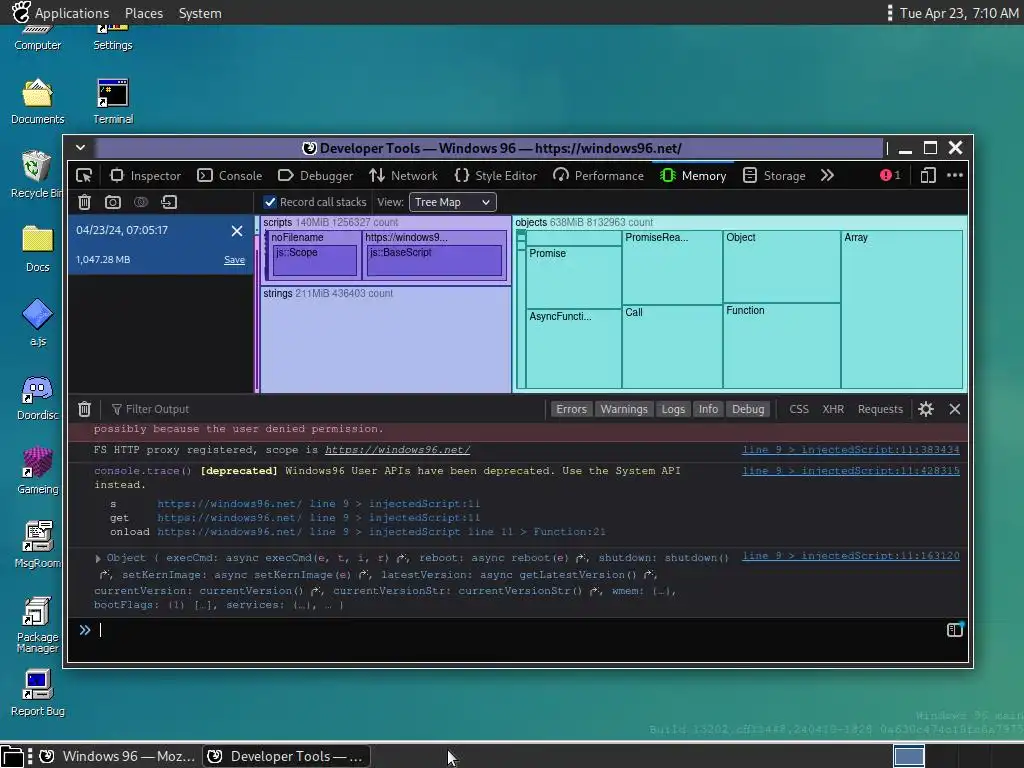
Task: Click the workspace switcher in taskbar
Action: pos(908,756)
